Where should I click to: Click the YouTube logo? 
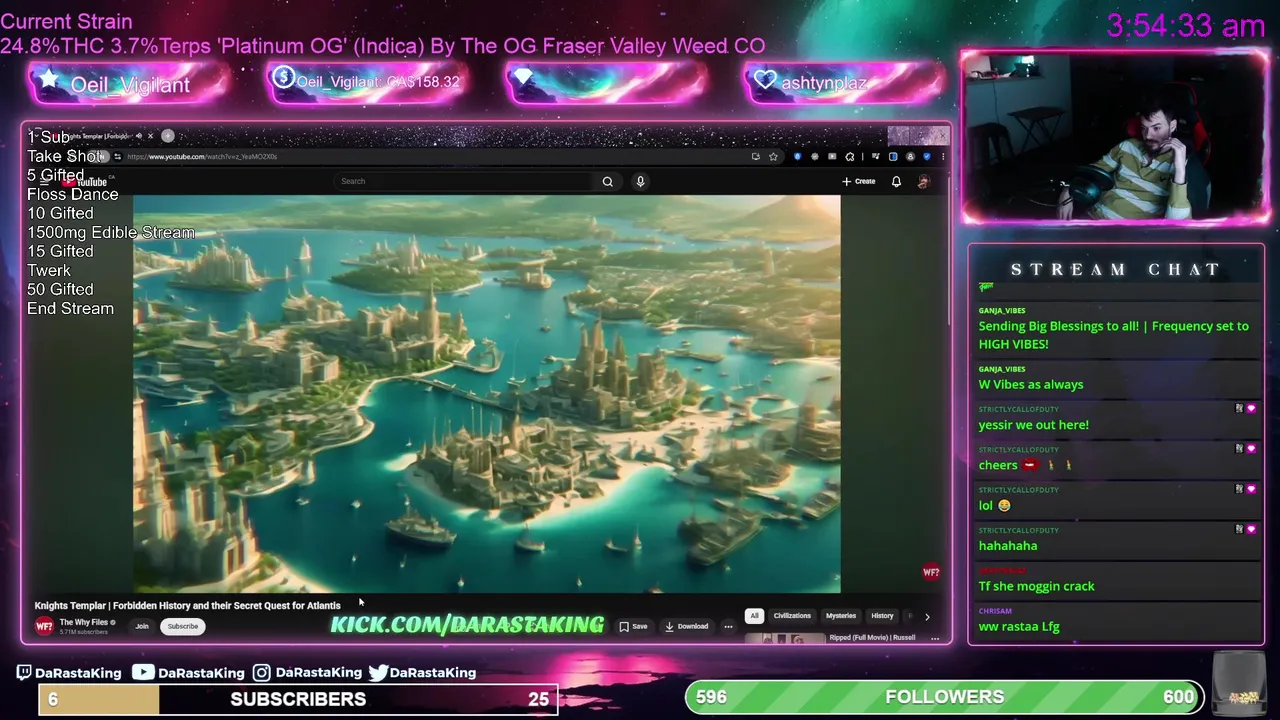click(86, 182)
